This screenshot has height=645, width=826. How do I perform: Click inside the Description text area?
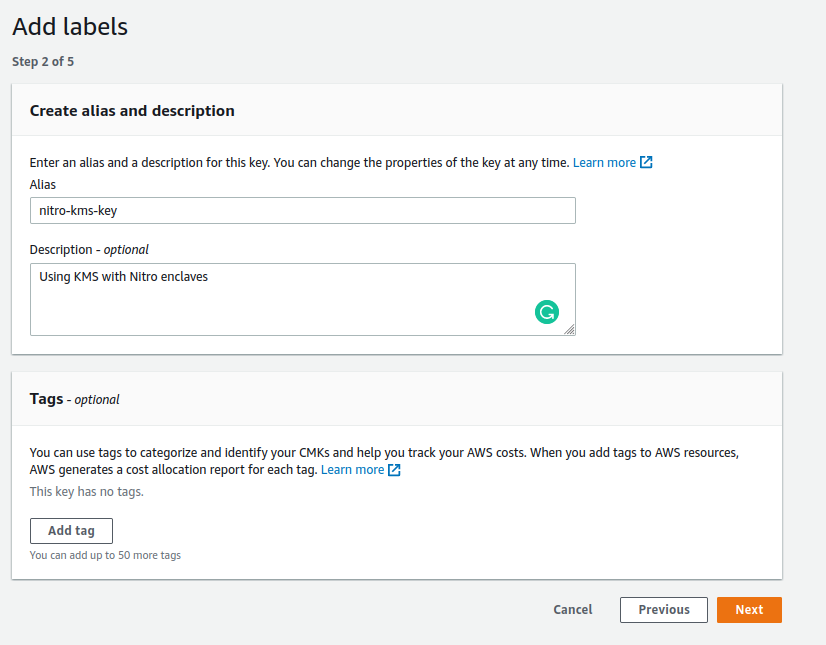click(280, 299)
